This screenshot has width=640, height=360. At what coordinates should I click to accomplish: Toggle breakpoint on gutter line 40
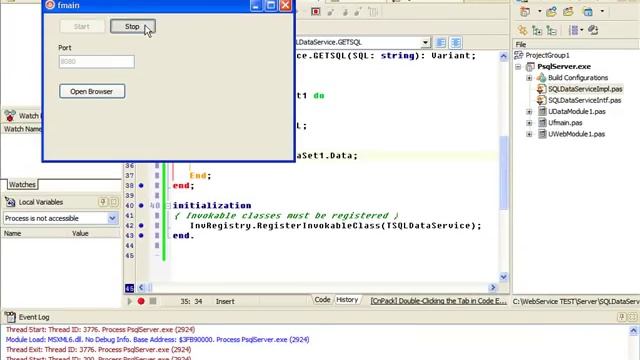(x=141, y=205)
